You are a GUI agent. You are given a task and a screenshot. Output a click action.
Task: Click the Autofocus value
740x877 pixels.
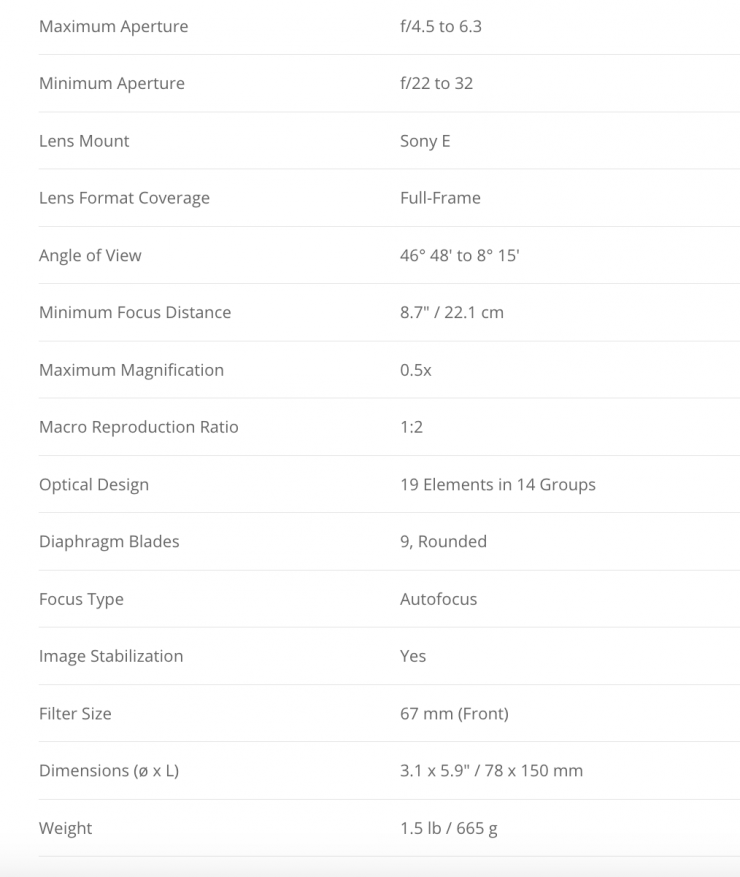(x=438, y=599)
